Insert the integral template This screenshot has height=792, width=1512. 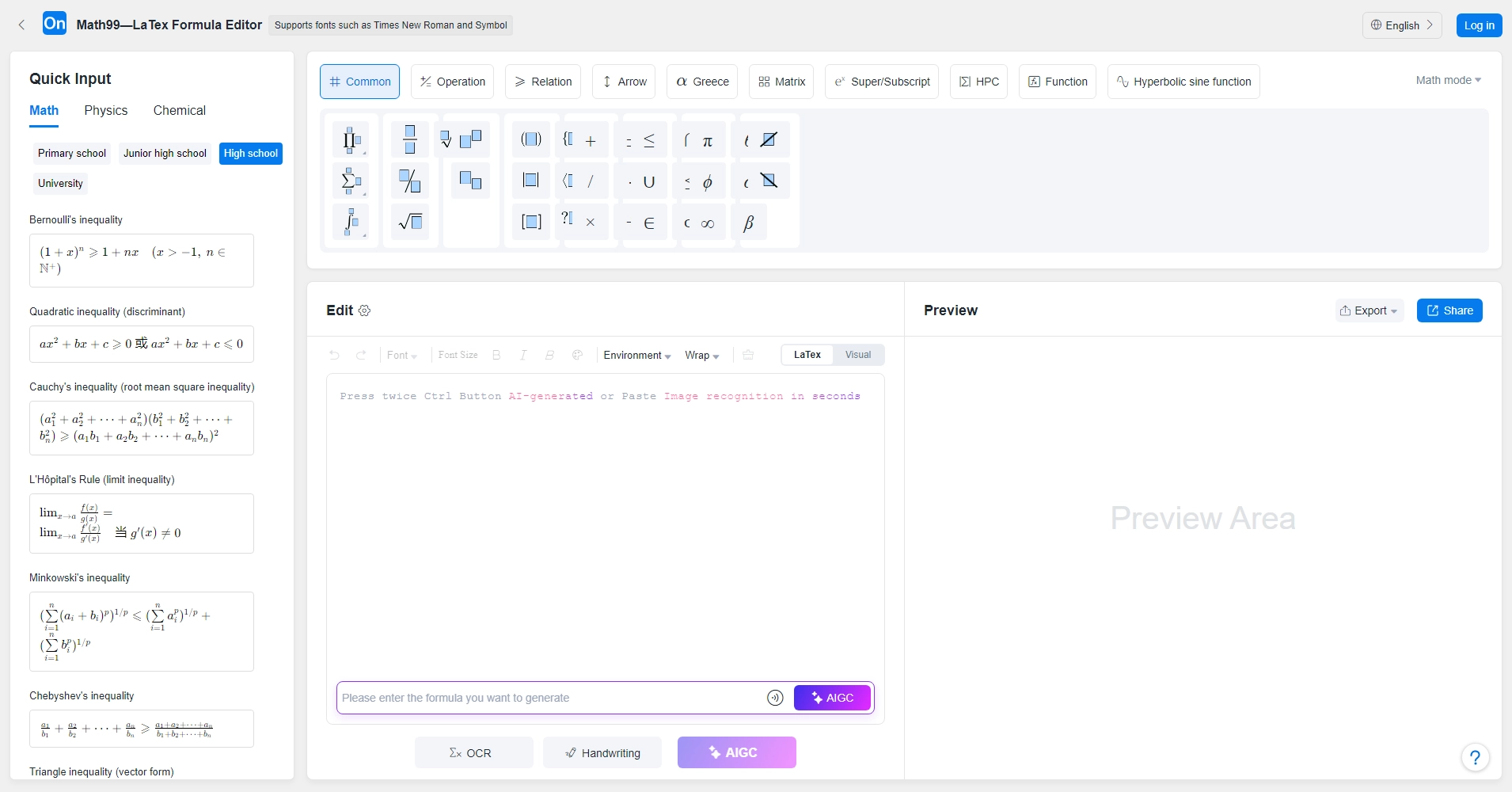pos(351,223)
